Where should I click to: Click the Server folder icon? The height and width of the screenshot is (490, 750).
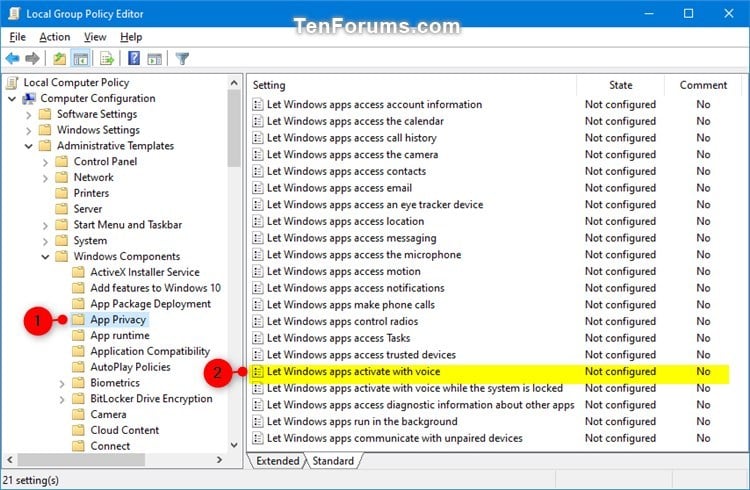(61, 209)
